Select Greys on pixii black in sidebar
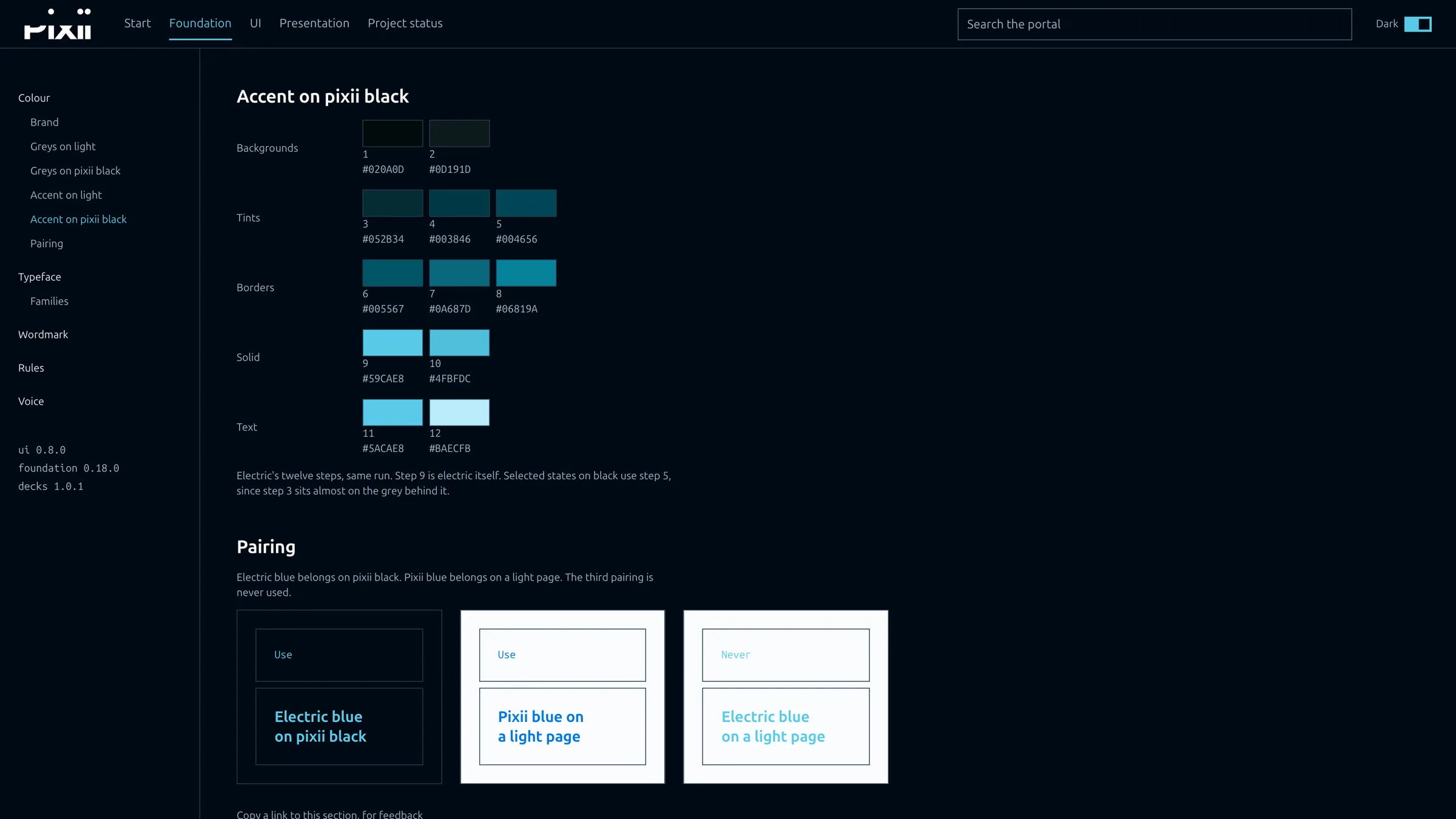 pos(75,170)
